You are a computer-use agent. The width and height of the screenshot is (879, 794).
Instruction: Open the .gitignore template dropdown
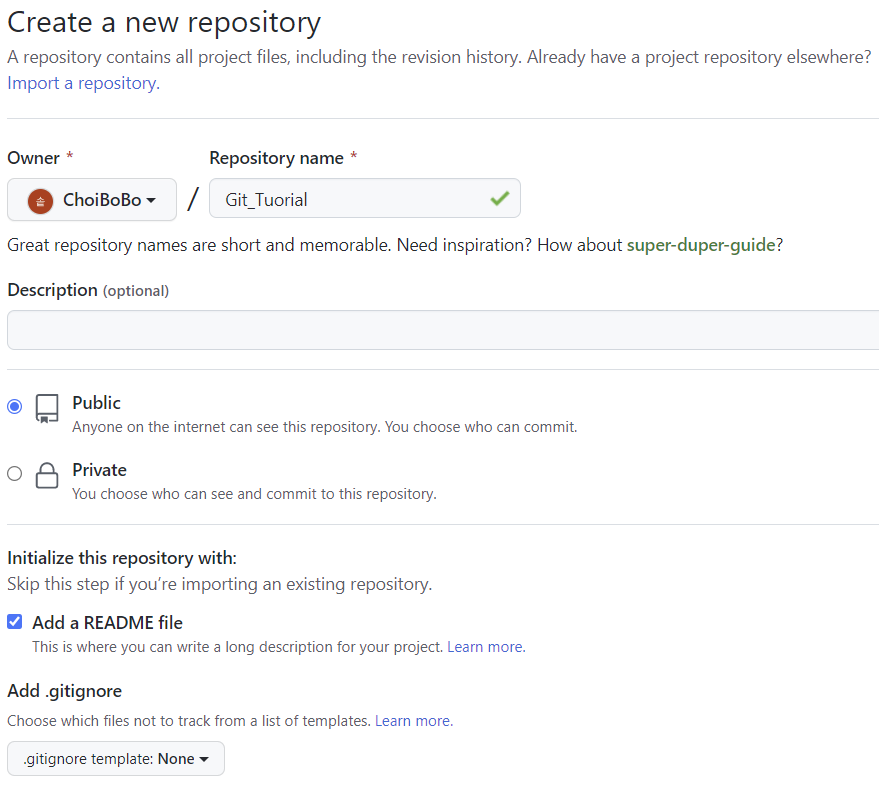(x=116, y=759)
